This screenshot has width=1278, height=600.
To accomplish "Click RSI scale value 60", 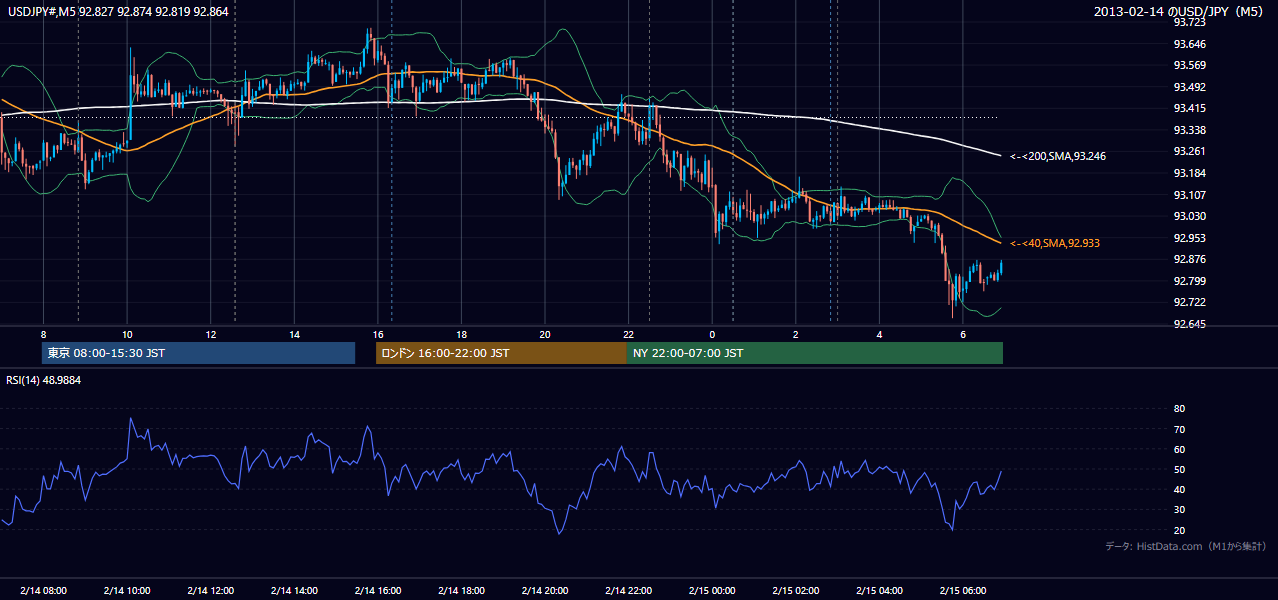I will (1179, 449).
